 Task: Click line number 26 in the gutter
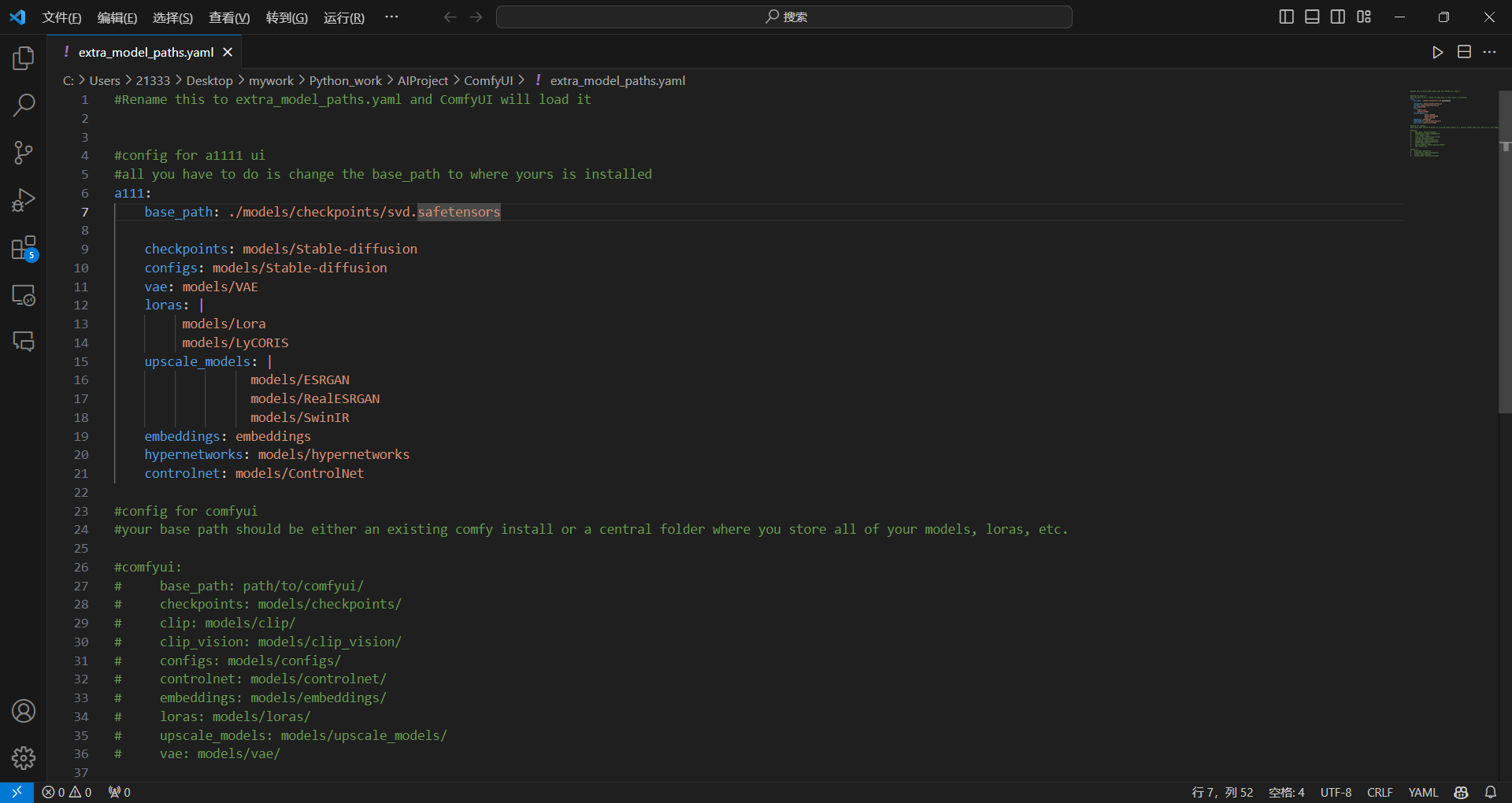pyautogui.click(x=81, y=567)
